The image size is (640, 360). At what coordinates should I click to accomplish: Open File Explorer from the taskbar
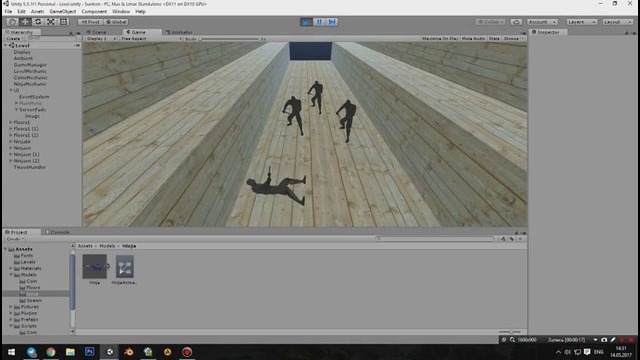click(70, 352)
